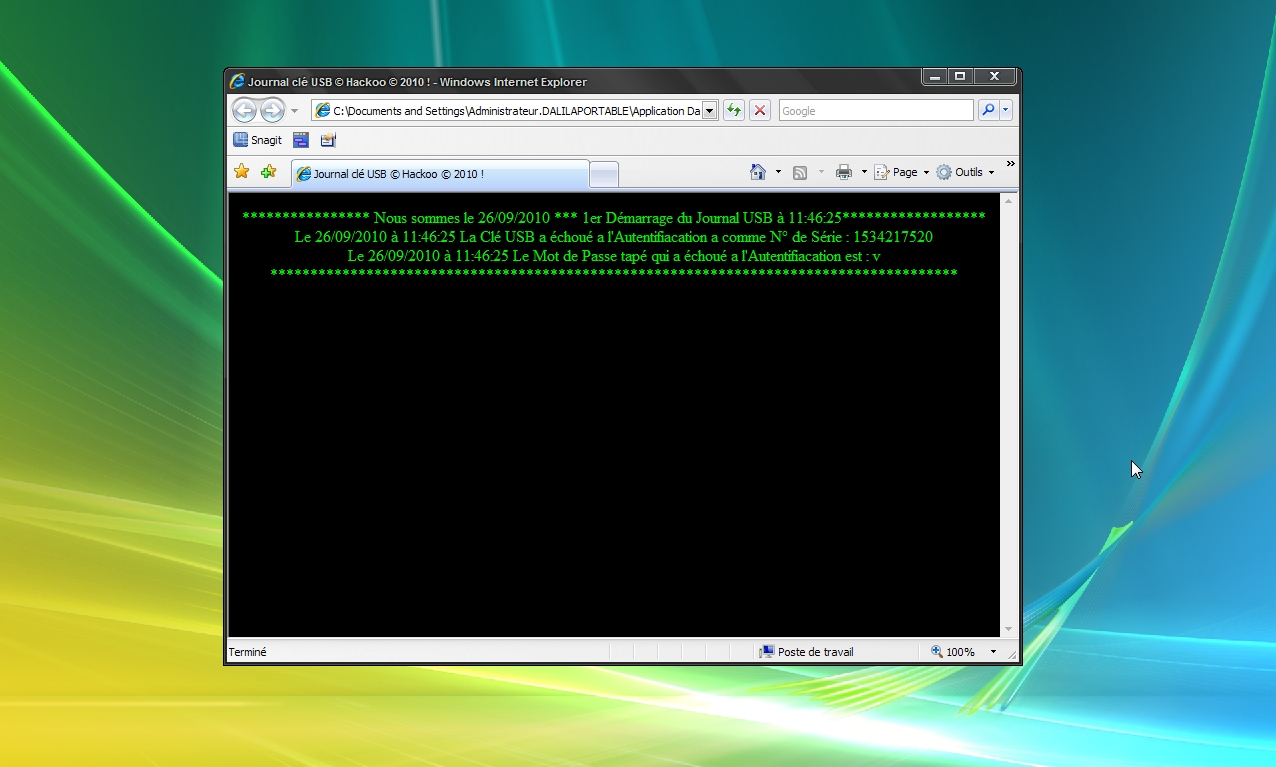This screenshot has height=767, width=1276.
Task: Open the Outils menu
Action: [966, 172]
